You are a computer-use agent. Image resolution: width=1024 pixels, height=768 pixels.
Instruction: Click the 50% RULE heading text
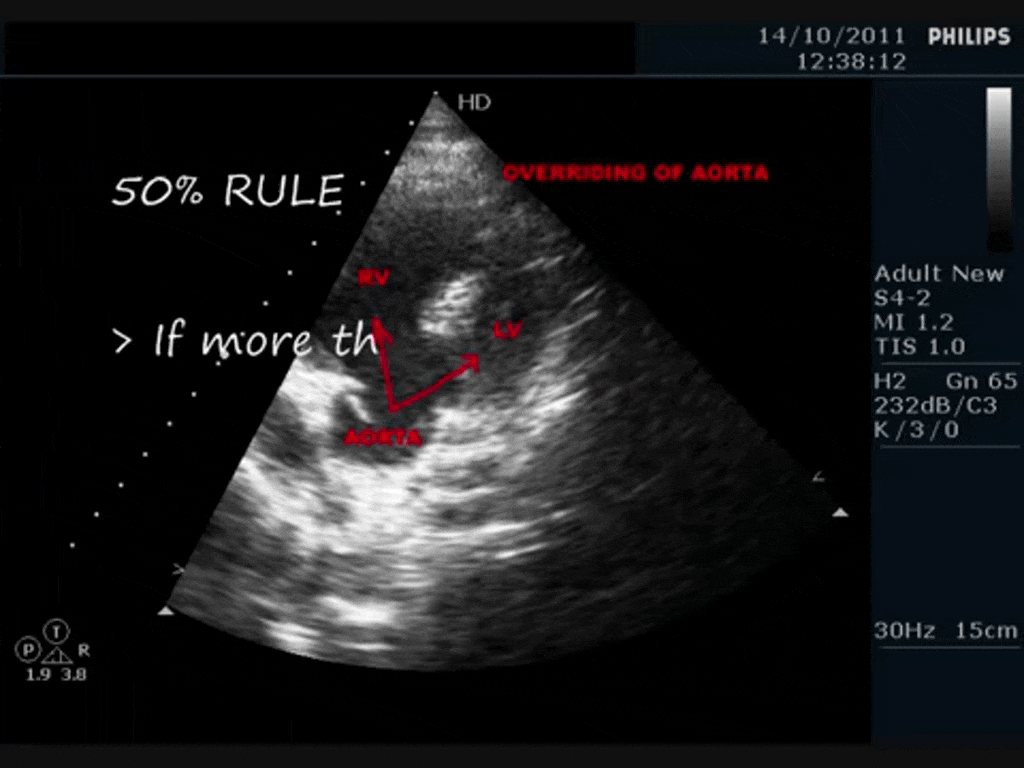pyautogui.click(x=227, y=190)
